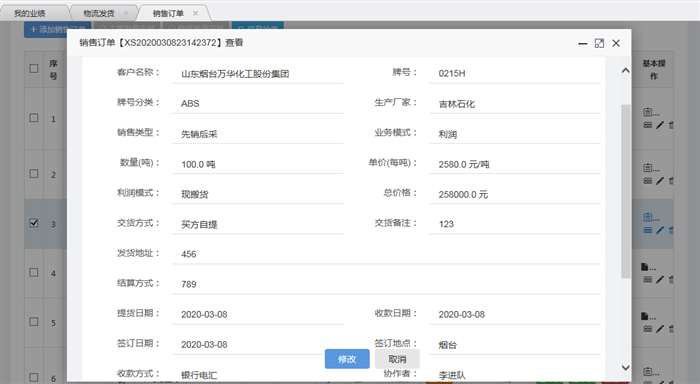
Task: Close the 销售订单 查看 dialog
Action: pyautogui.click(x=616, y=43)
